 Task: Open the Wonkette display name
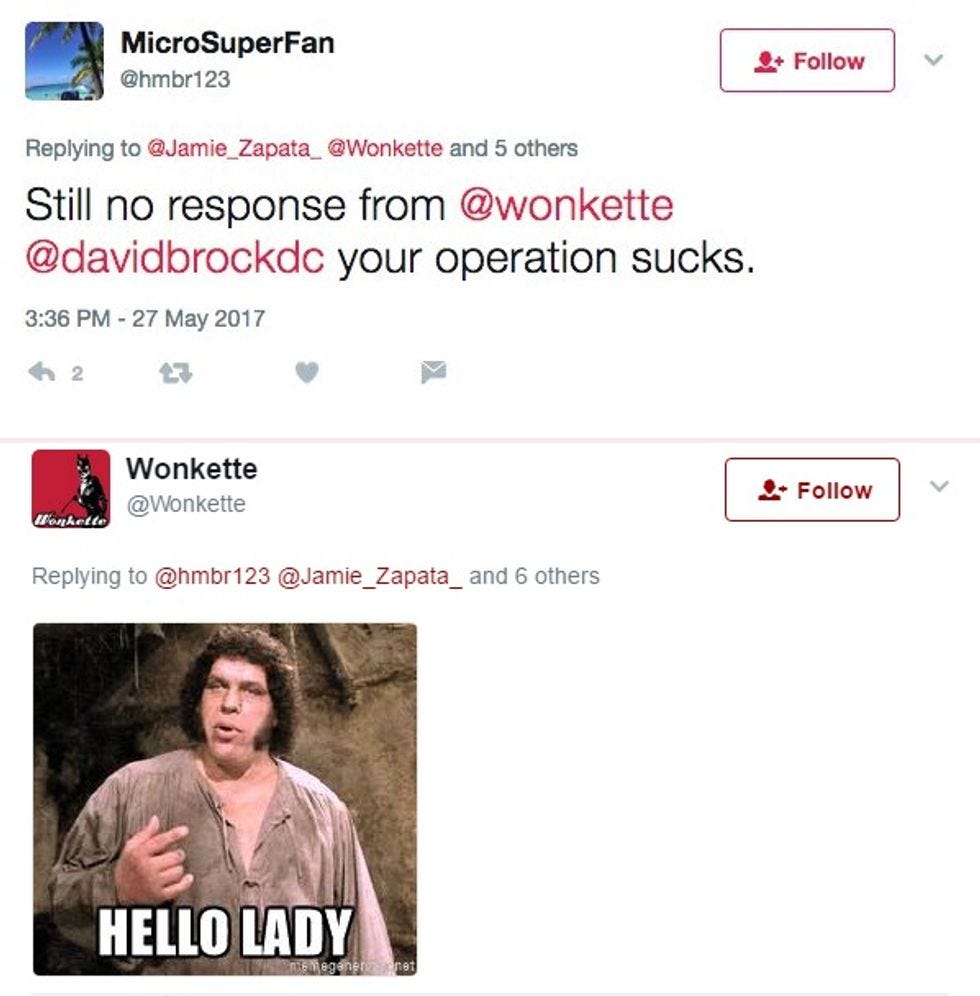[192, 469]
